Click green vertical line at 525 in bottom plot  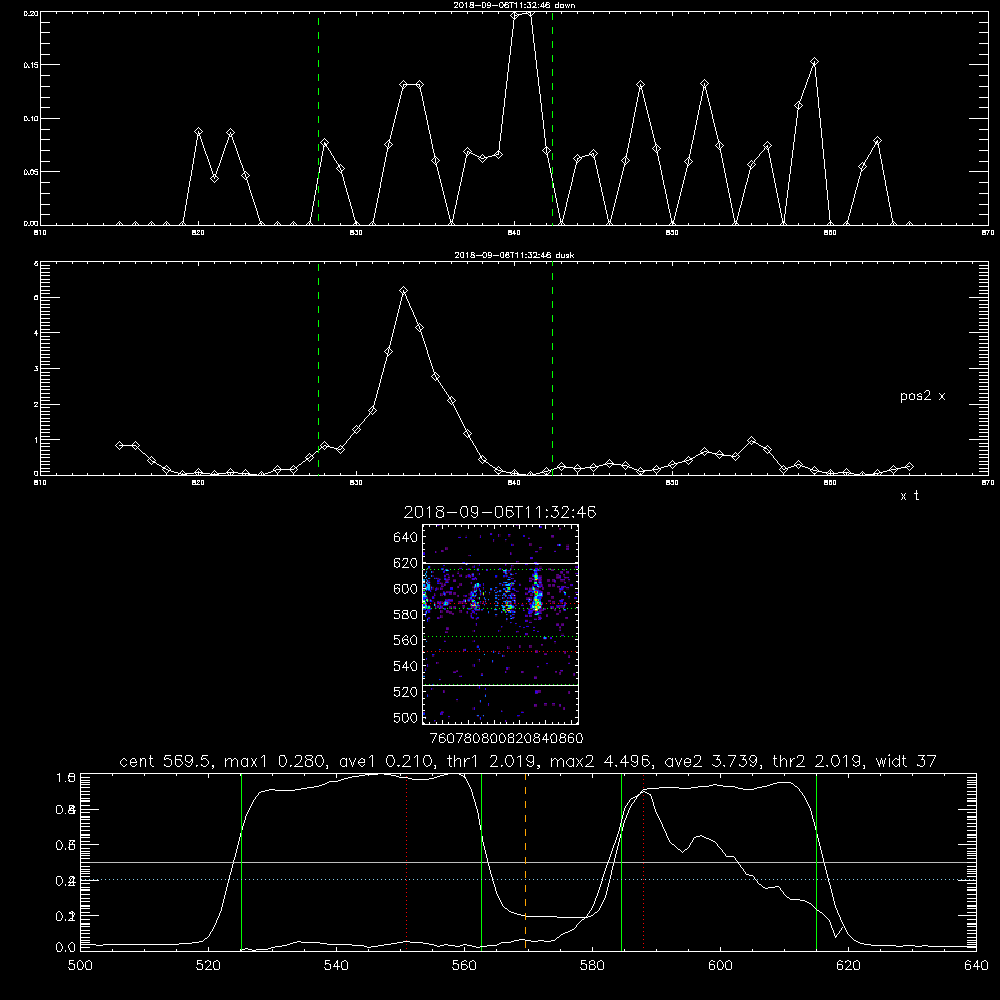coord(242,861)
